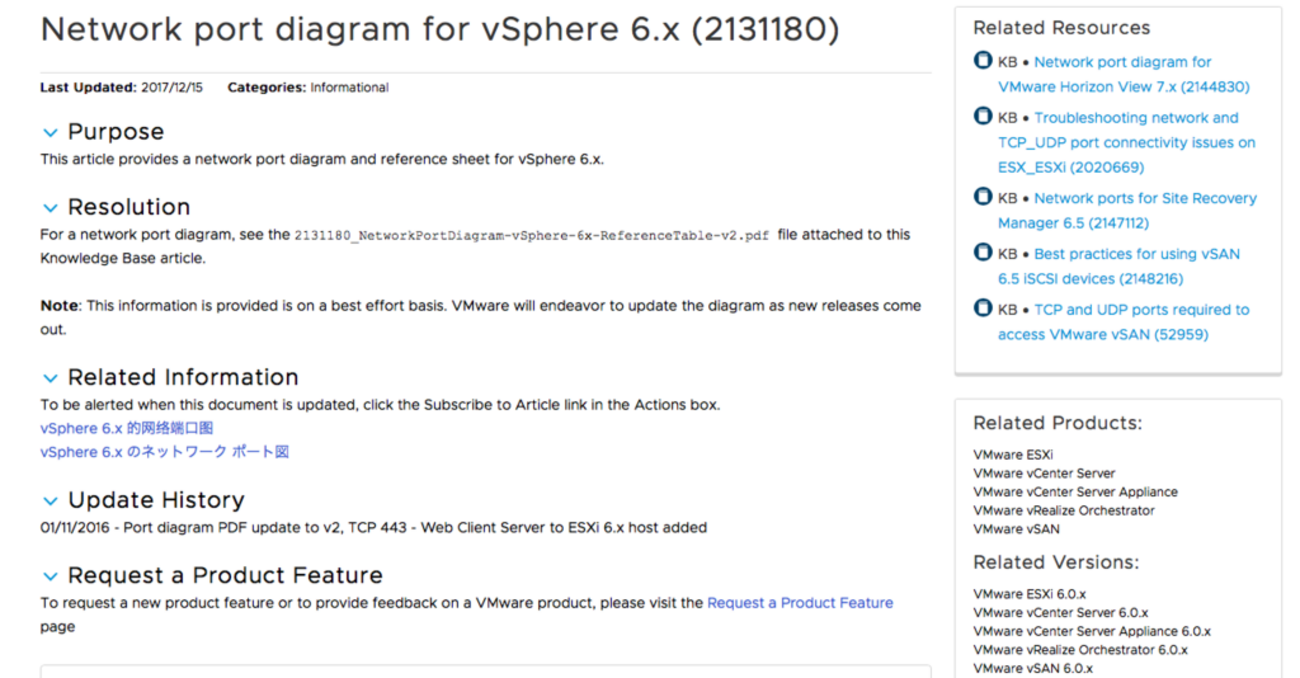Click KB icon beside Site Recovery Manager link

983,197
